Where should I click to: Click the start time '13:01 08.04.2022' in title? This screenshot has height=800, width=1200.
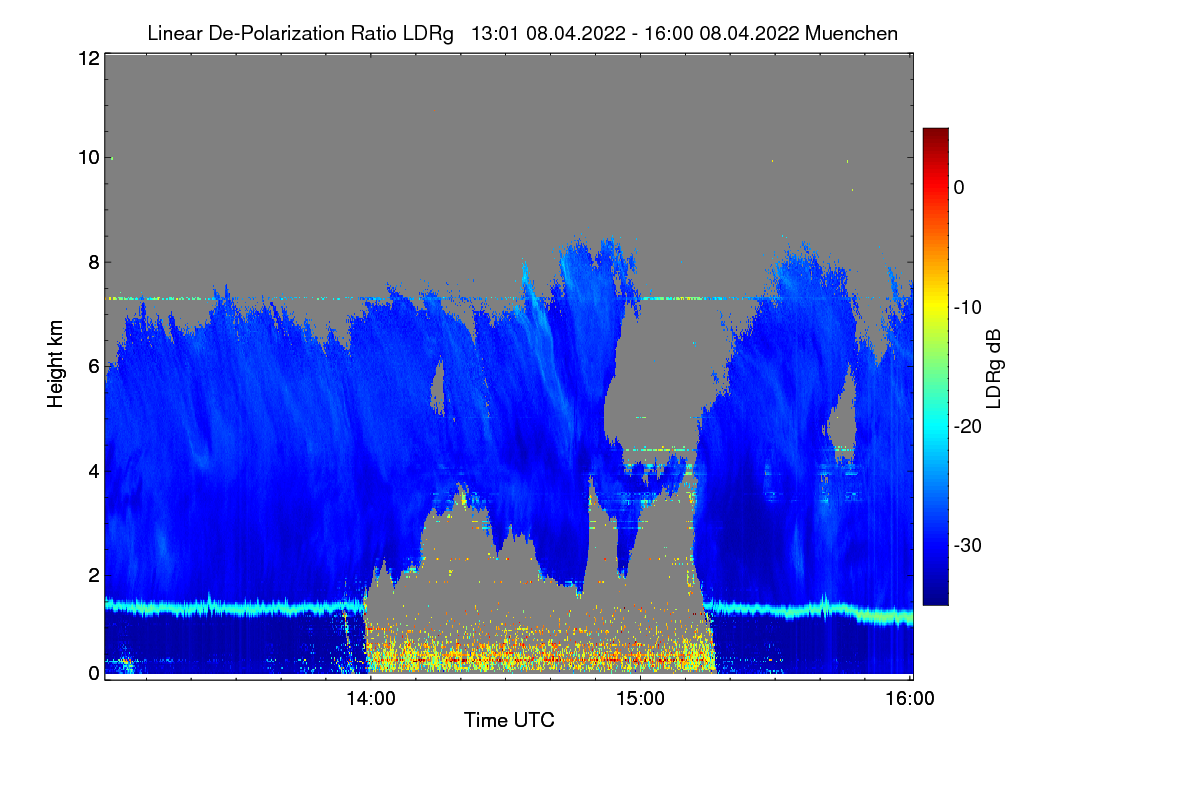(549, 33)
